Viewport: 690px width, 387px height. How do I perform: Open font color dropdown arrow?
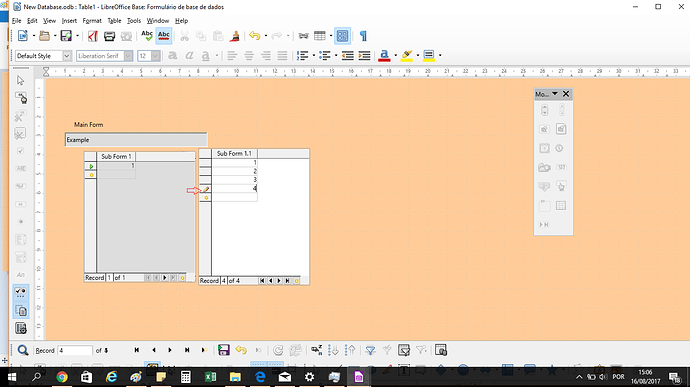coord(395,55)
